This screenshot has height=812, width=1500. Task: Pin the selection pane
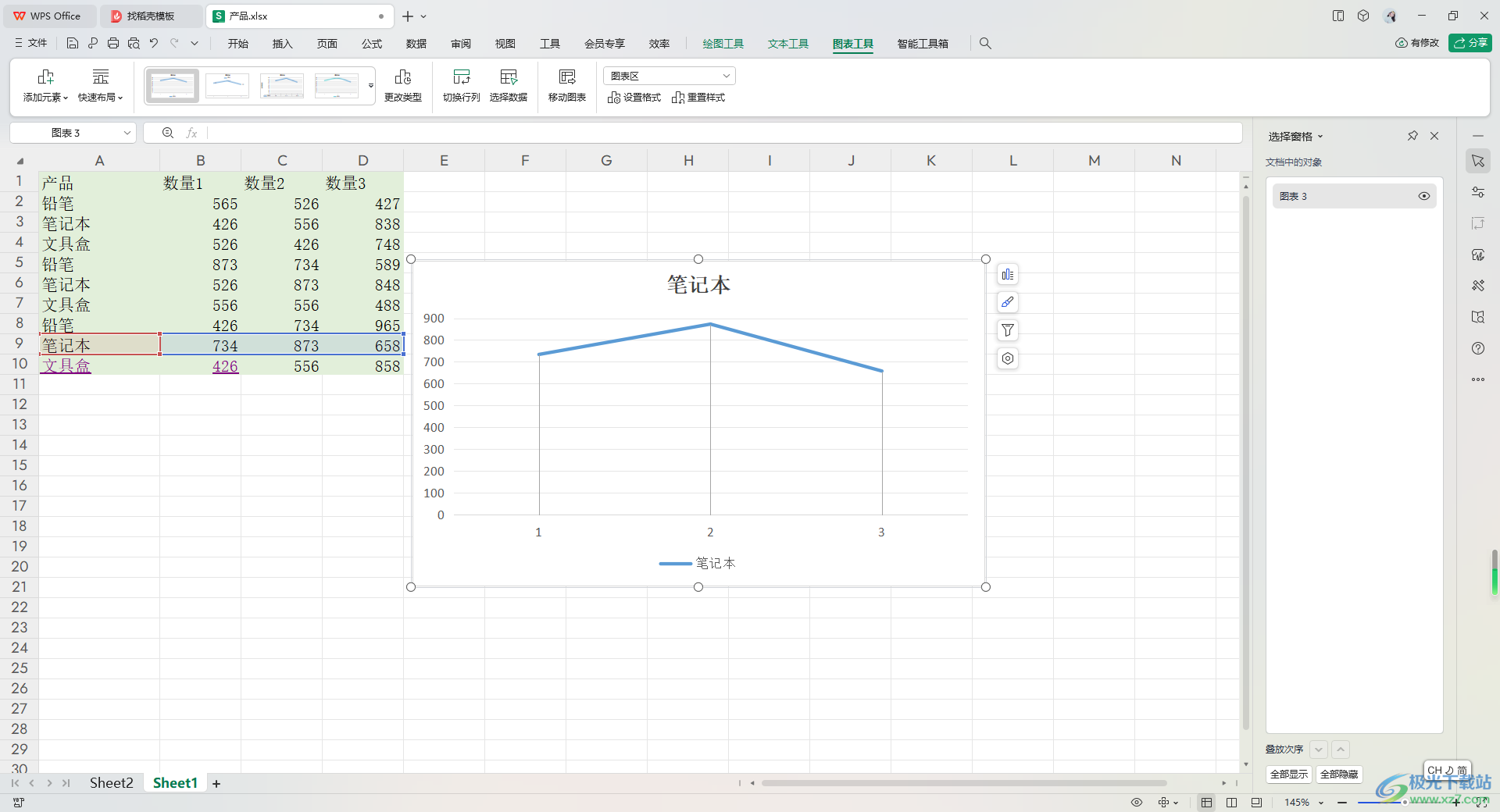tap(1412, 136)
